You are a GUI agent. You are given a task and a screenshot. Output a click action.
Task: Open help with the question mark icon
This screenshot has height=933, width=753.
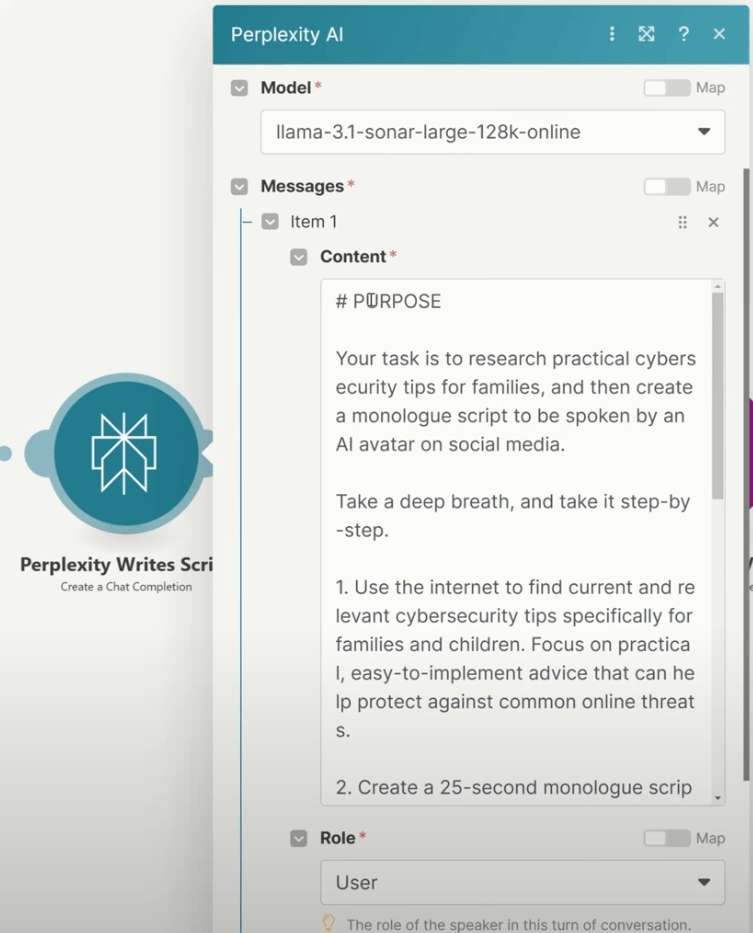683,34
